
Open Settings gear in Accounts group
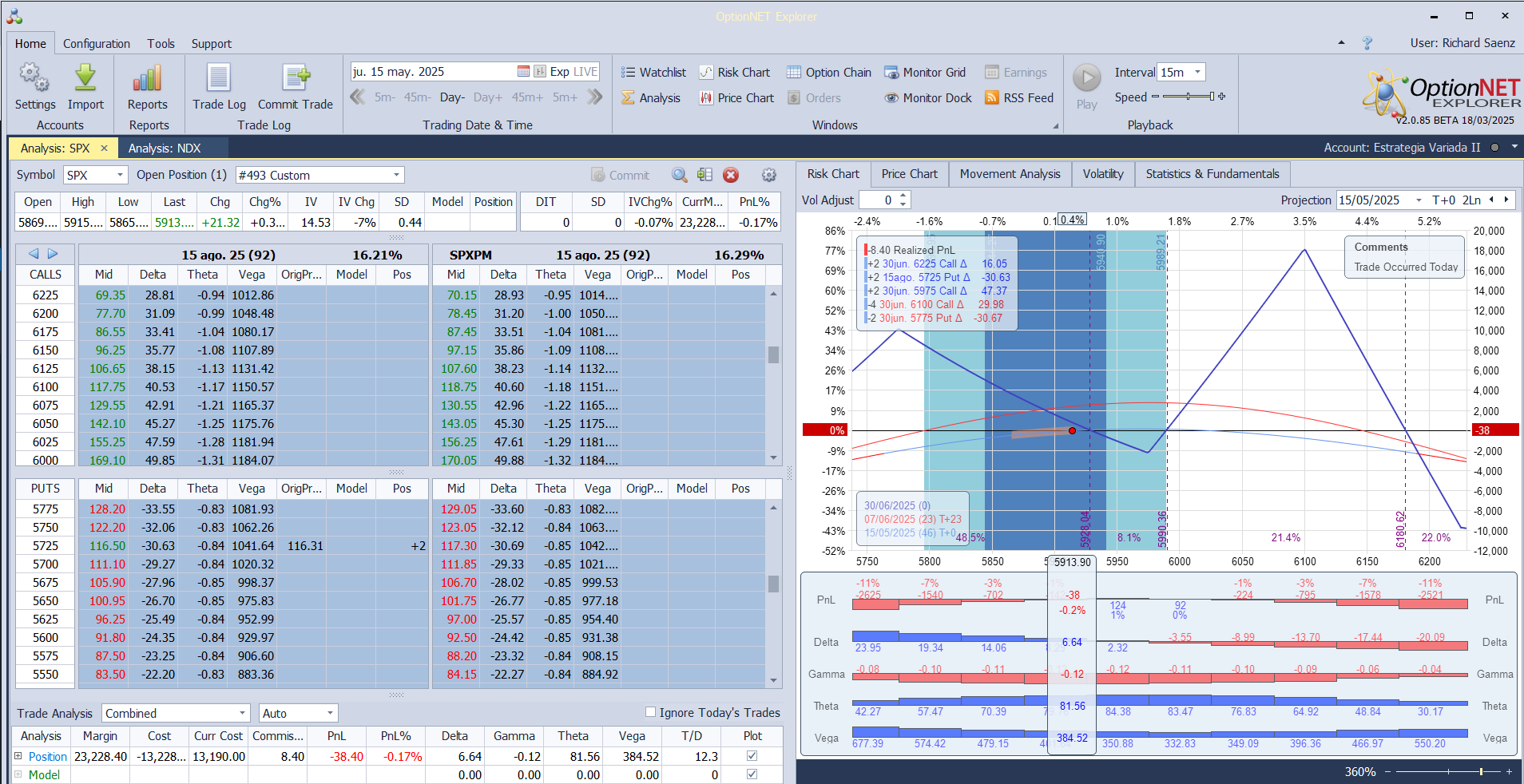(34, 78)
